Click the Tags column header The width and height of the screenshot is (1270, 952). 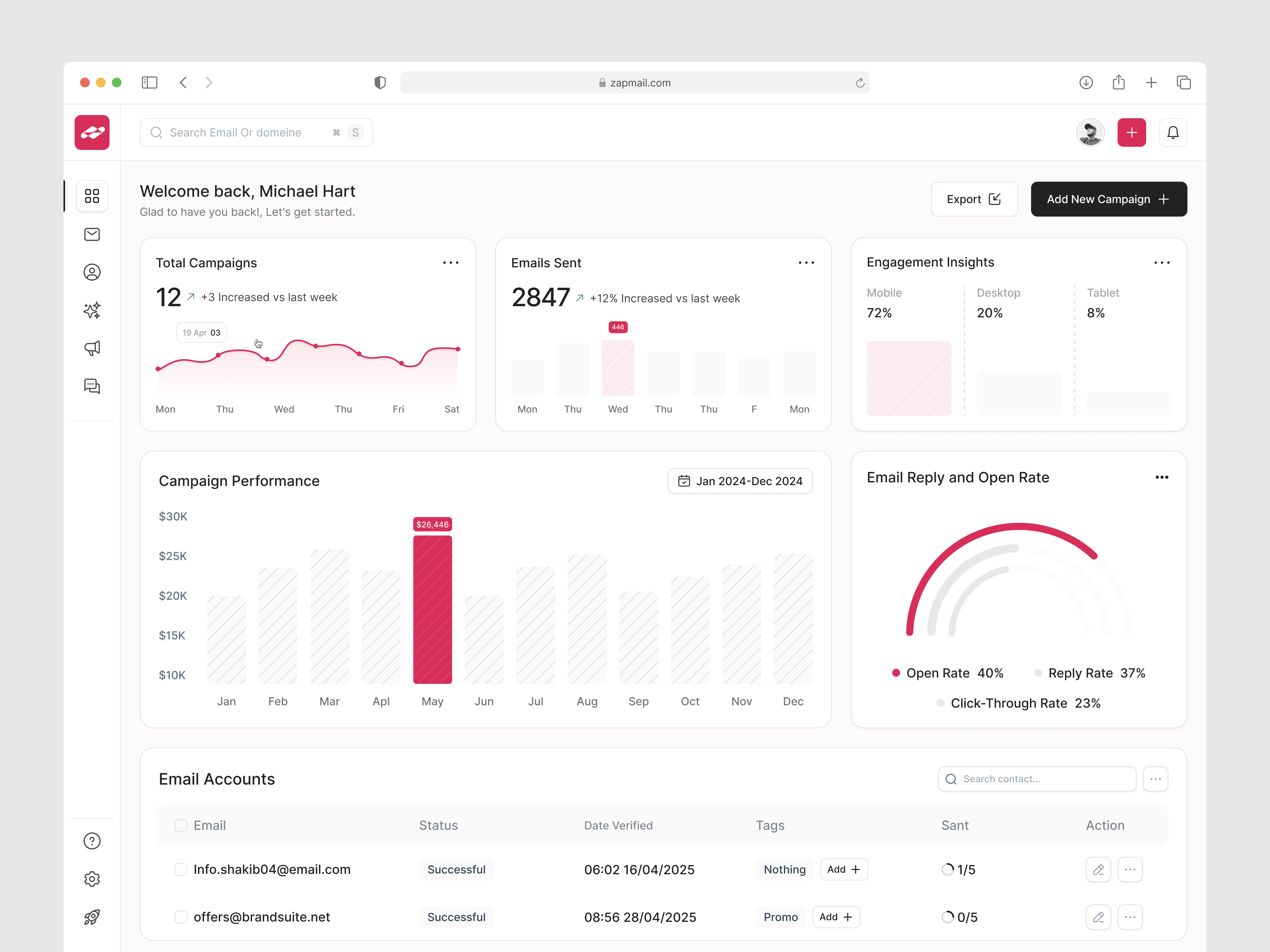pos(770,825)
